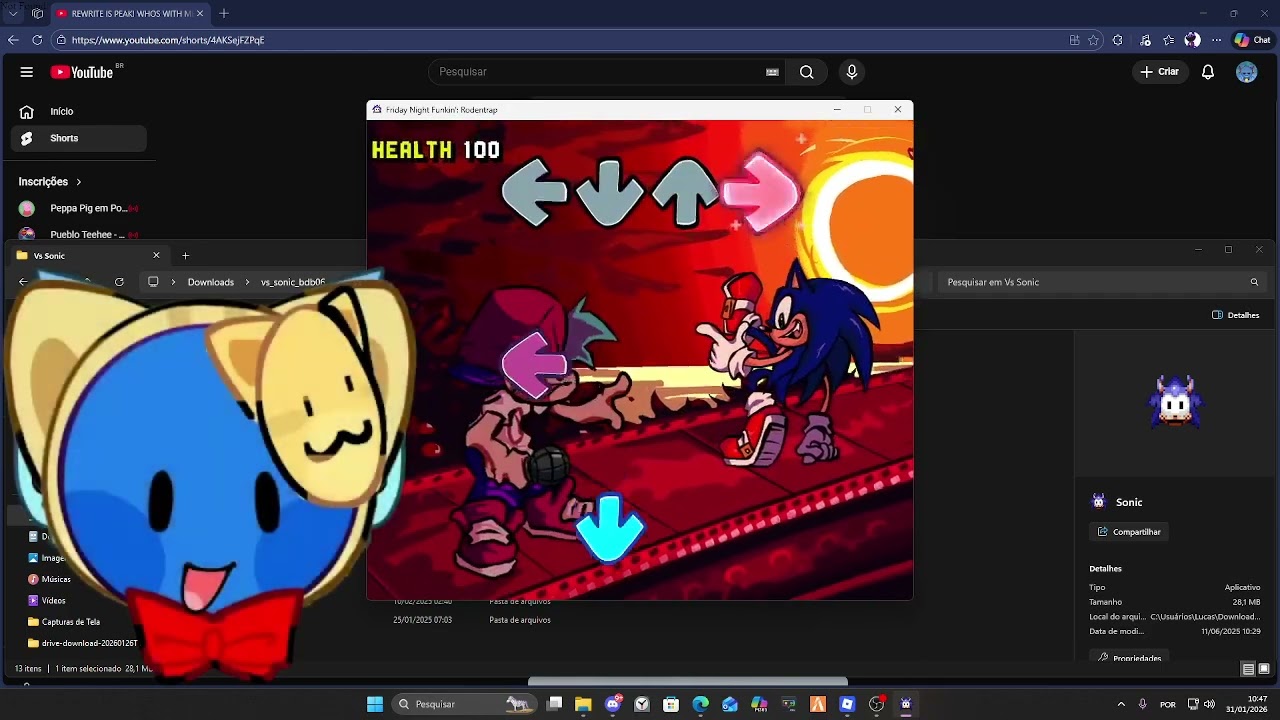Start voice search with the microphone icon
1280x720 pixels.
(852, 72)
